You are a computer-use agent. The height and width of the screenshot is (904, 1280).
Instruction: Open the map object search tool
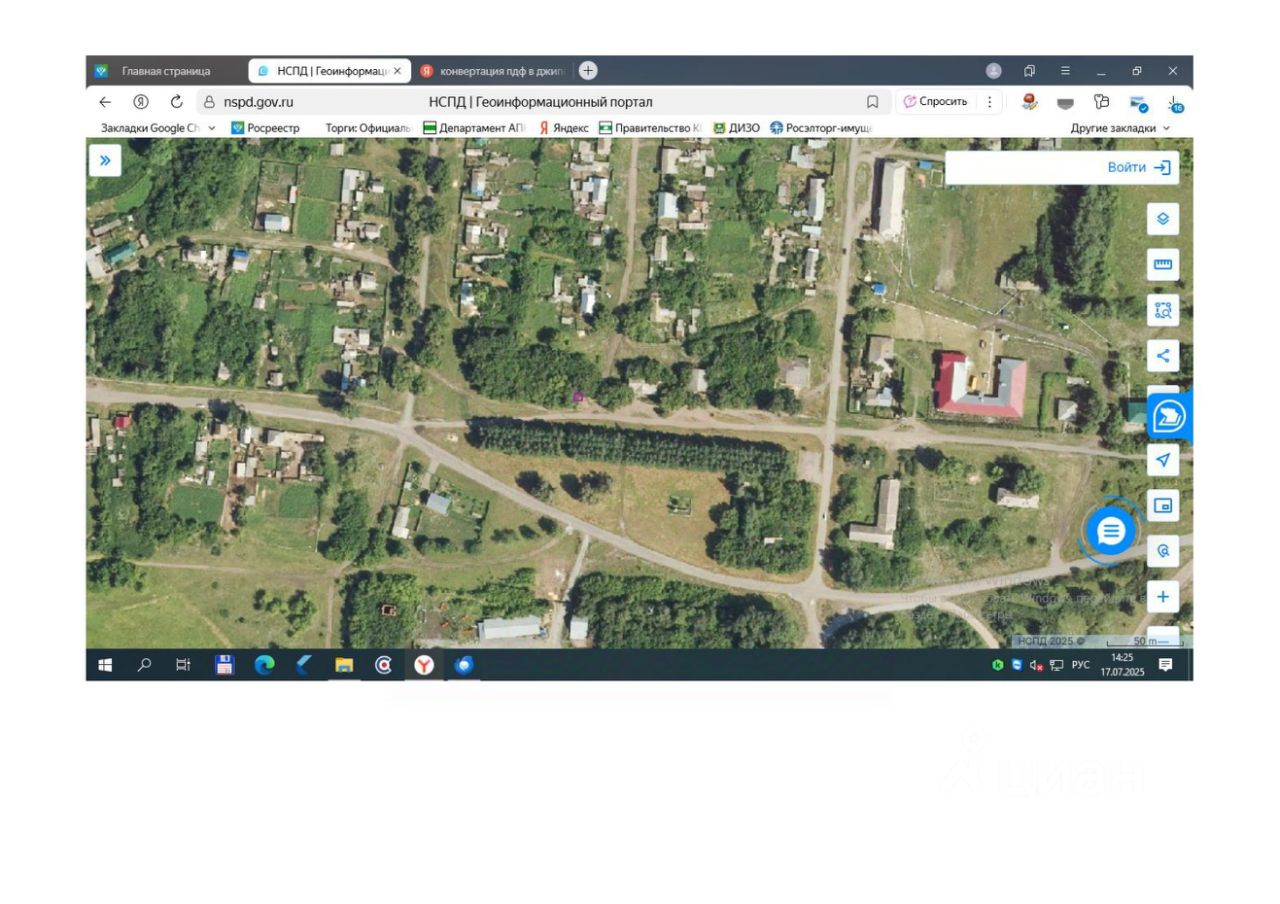tap(1163, 551)
